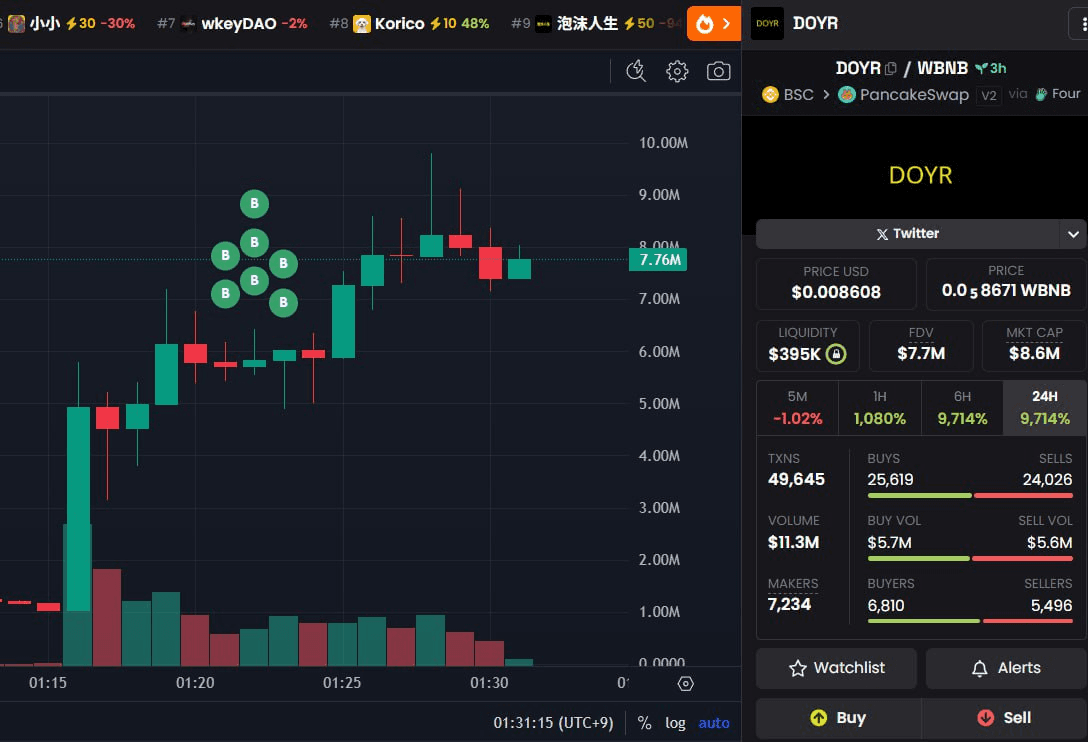Toggle log scale on chart

(676, 723)
